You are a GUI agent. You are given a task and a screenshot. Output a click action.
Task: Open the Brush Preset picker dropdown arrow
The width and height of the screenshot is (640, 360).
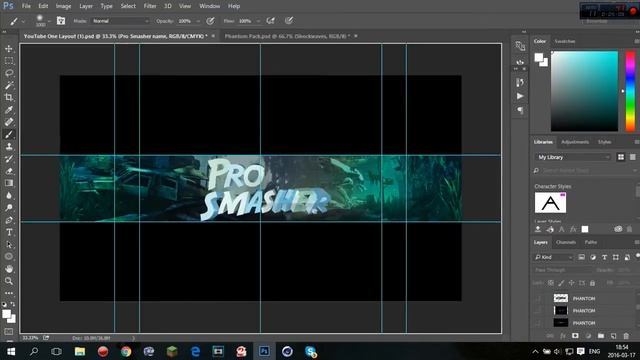click(49, 21)
